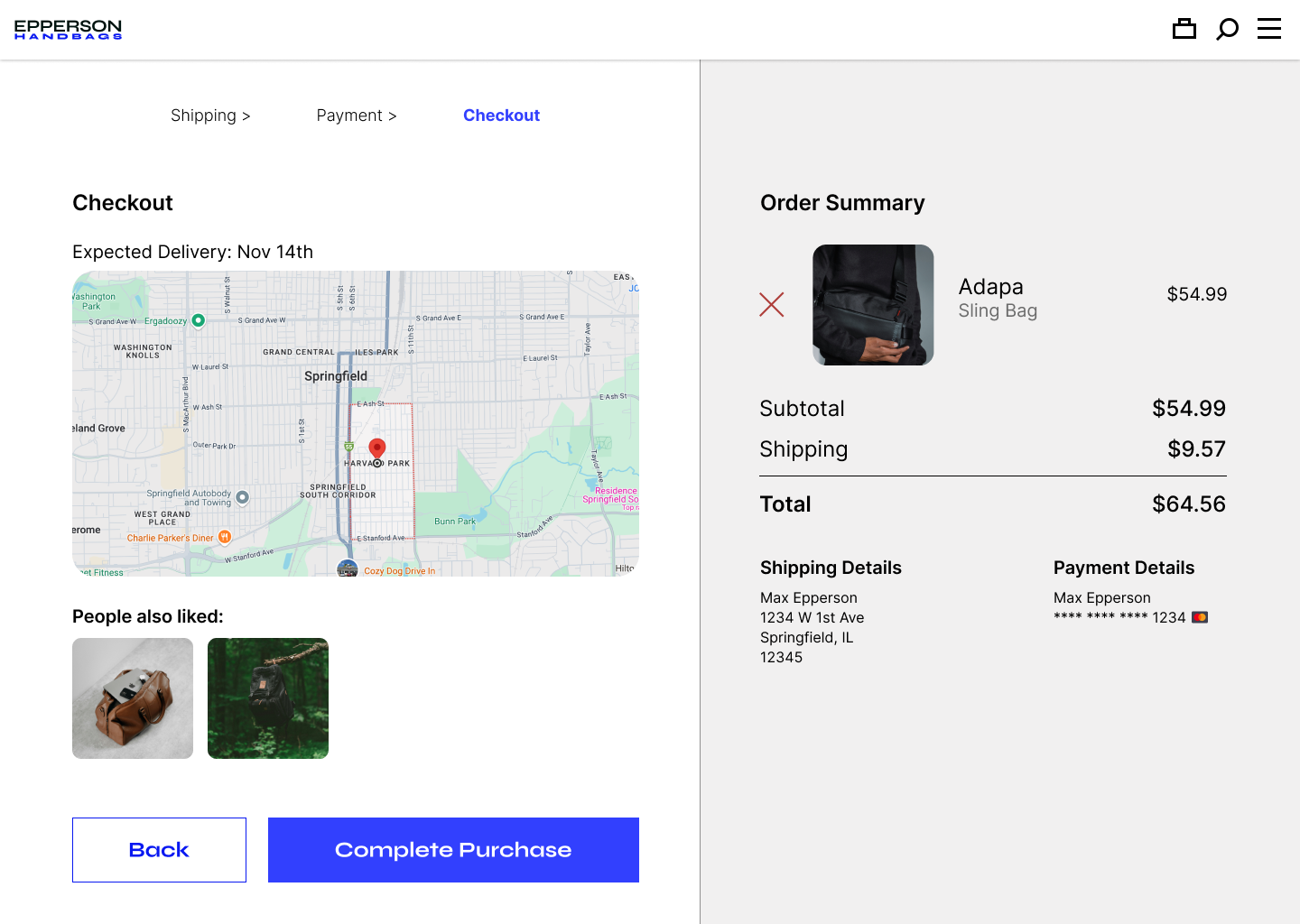Go to the Payment step
Screen dimensions: 1300x924
(x=357, y=115)
